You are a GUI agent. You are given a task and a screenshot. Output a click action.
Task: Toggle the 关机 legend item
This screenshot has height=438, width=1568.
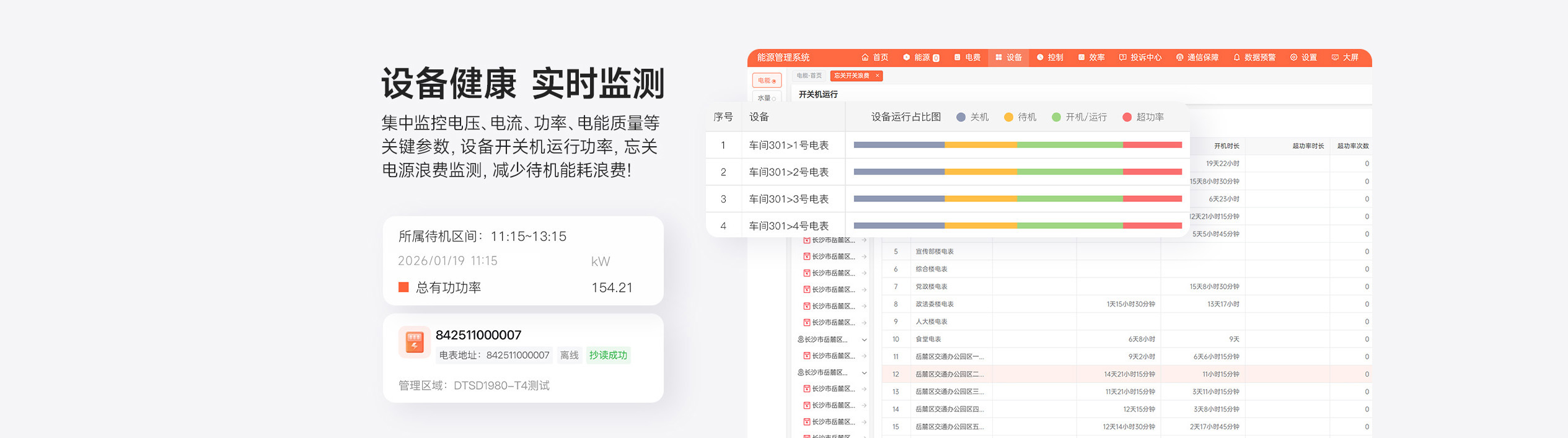[x=972, y=117]
